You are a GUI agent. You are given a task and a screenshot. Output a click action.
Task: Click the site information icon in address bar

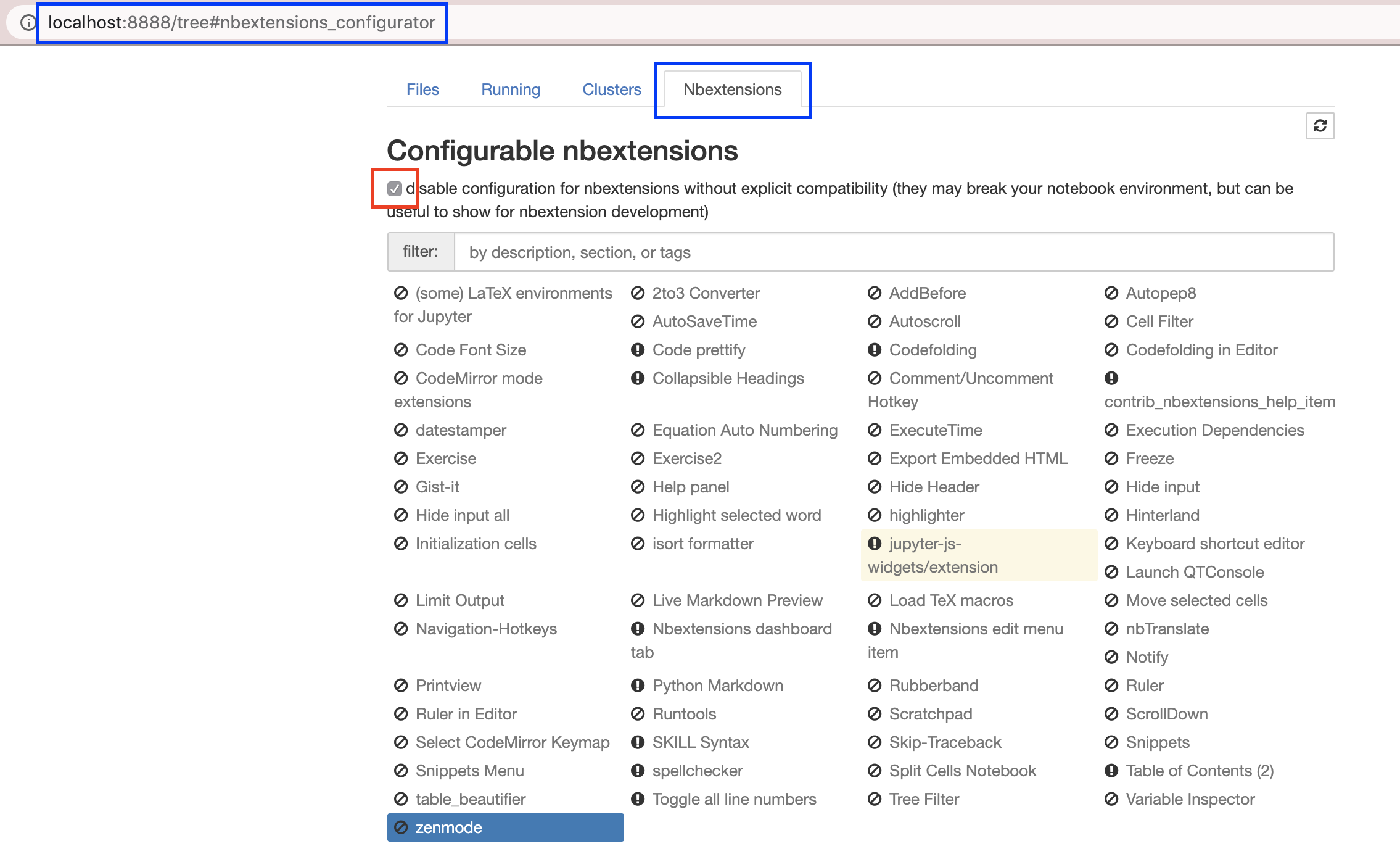click(x=27, y=23)
